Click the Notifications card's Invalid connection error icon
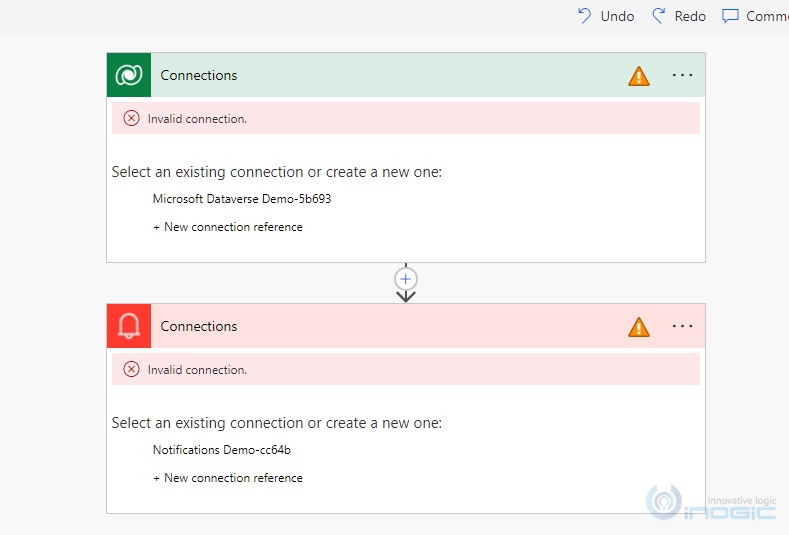Screen dimensions: 789x535 coord(131,369)
